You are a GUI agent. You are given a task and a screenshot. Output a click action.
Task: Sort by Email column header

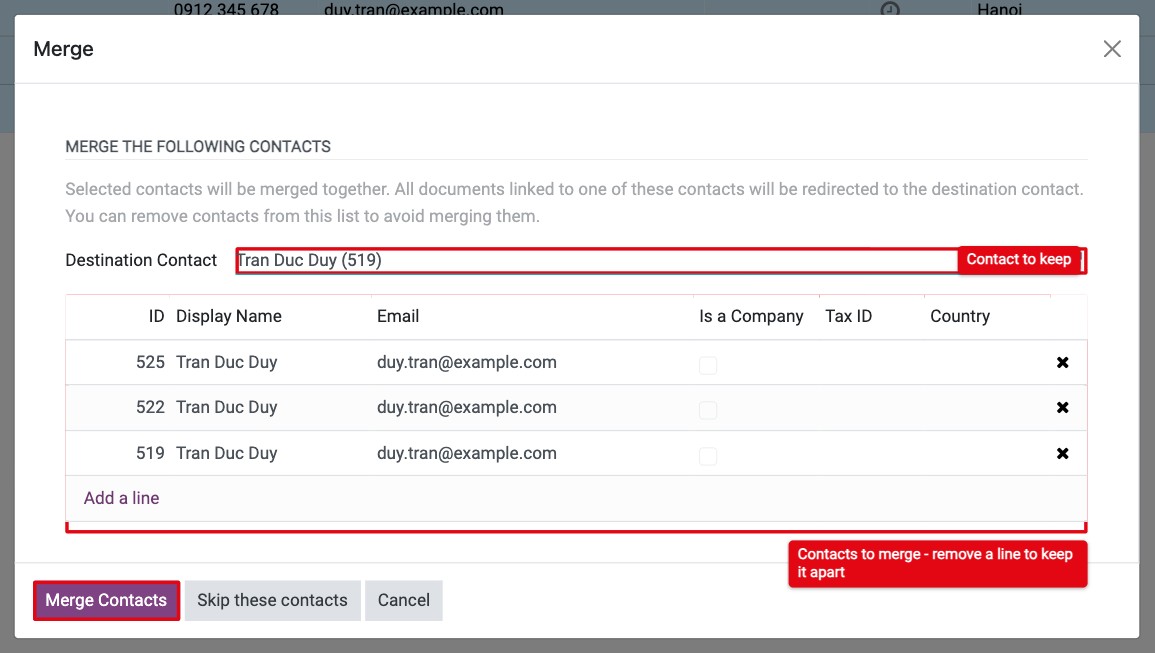click(398, 316)
